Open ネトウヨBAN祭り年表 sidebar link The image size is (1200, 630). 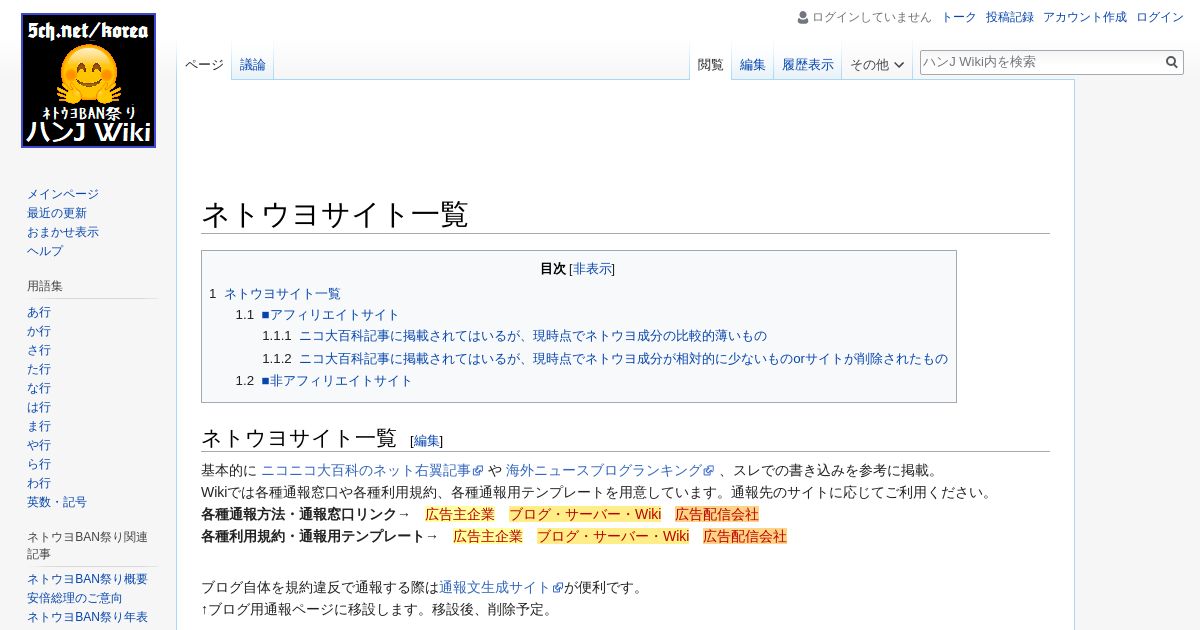pyautogui.click(x=87, y=617)
